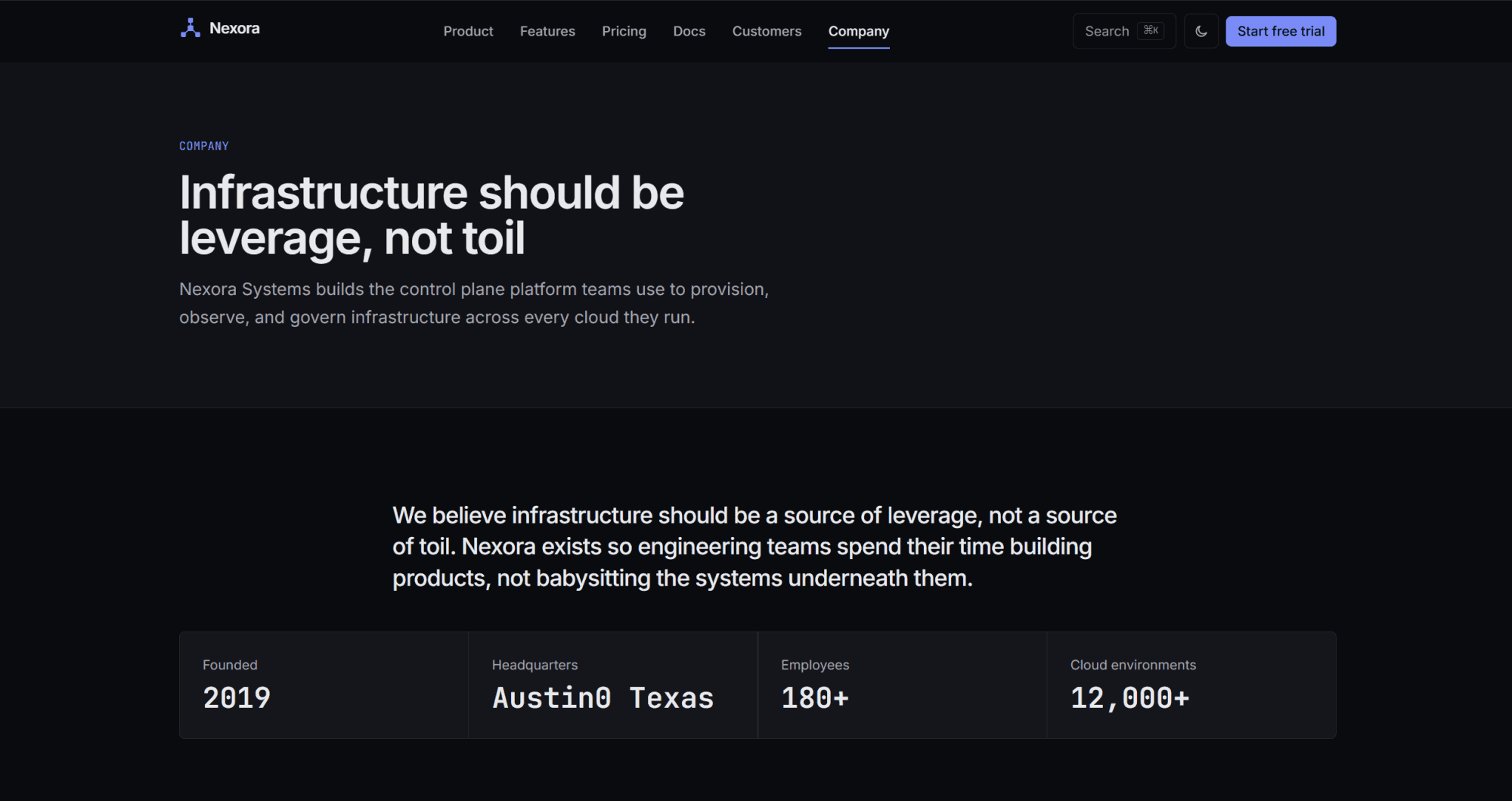Toggle dark mode with the moon icon
This screenshot has width=1512, height=801.
(1201, 31)
